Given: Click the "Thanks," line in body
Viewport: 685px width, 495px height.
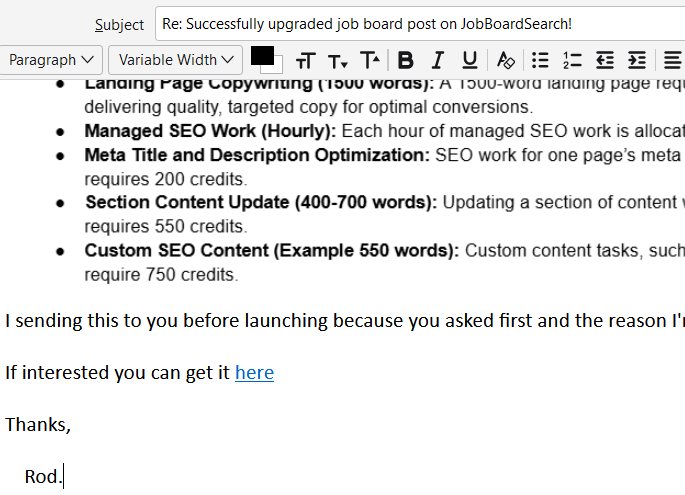Looking at the screenshot, I should tap(38, 424).
